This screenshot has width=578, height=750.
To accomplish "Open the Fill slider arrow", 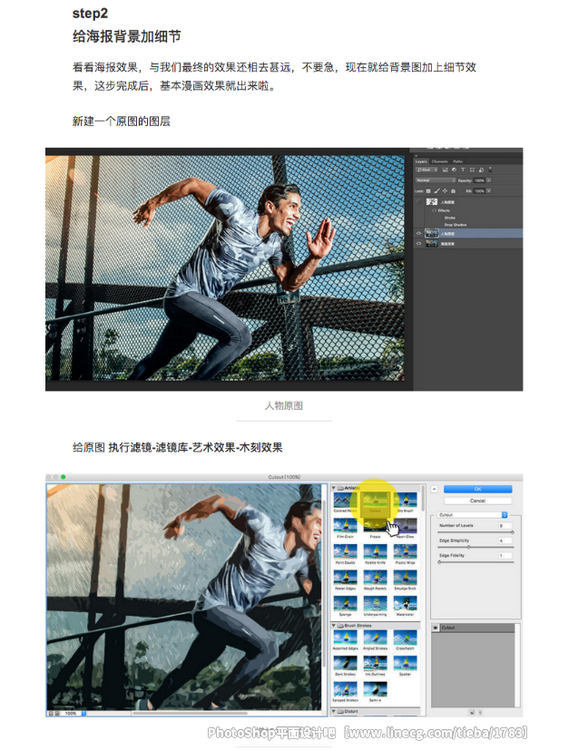I will pos(489,191).
